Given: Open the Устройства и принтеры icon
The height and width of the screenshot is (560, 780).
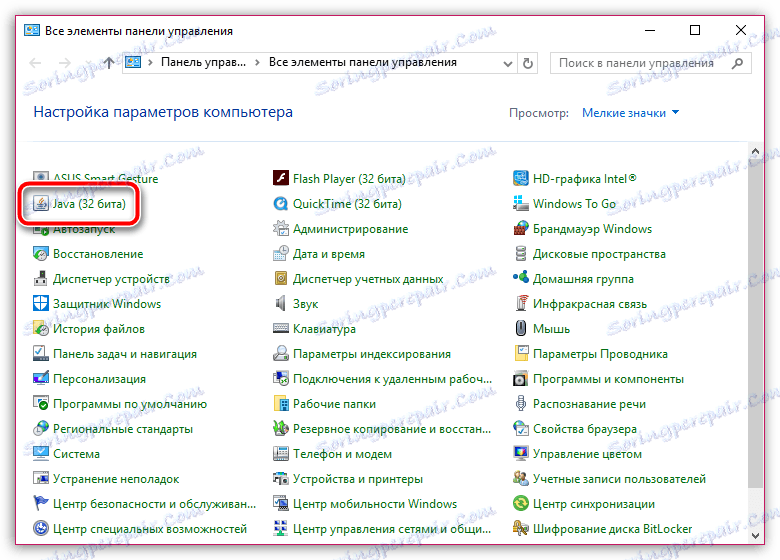Looking at the screenshot, I should (x=281, y=478).
